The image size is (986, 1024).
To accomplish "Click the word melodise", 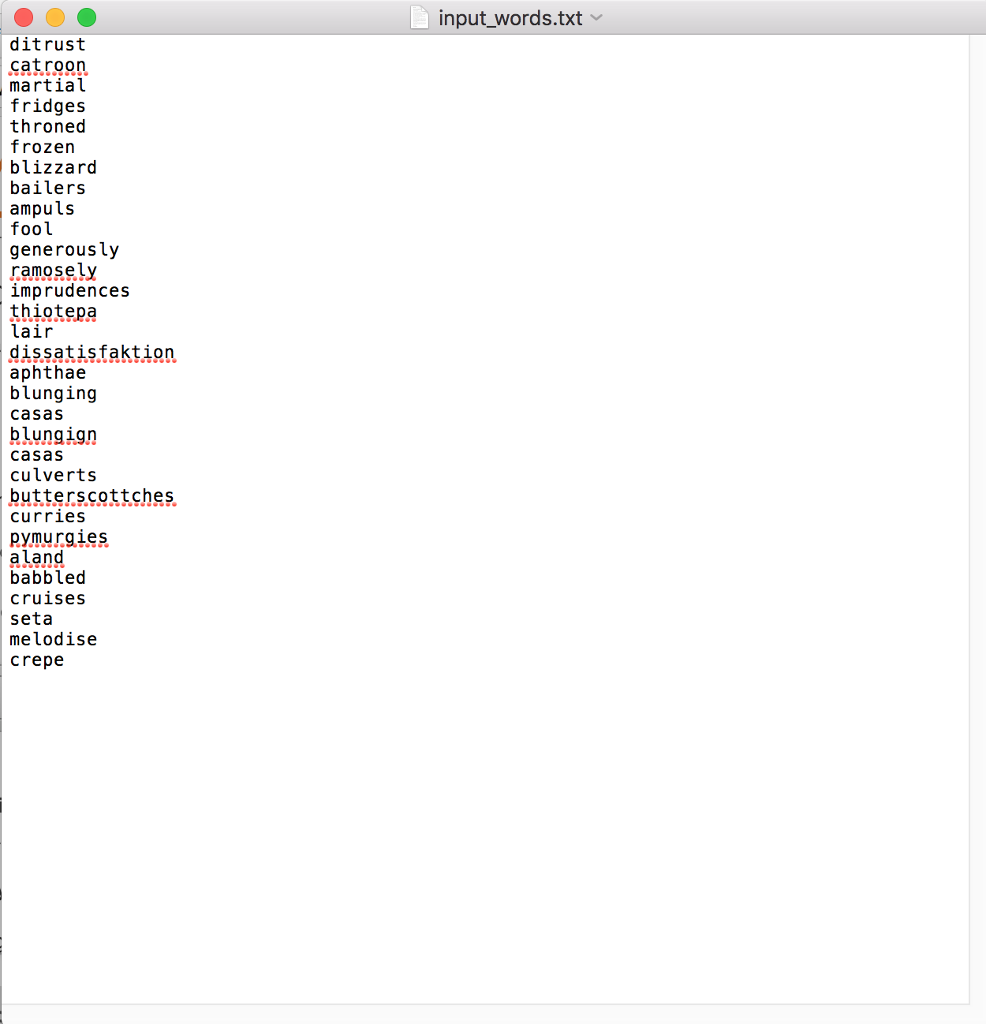I will tap(53, 639).
